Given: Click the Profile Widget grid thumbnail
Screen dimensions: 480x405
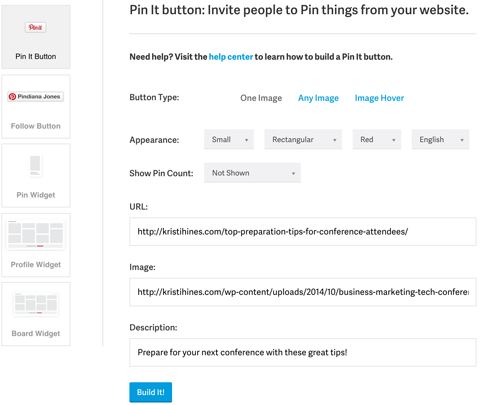Looking at the screenshot, I should [35, 235].
